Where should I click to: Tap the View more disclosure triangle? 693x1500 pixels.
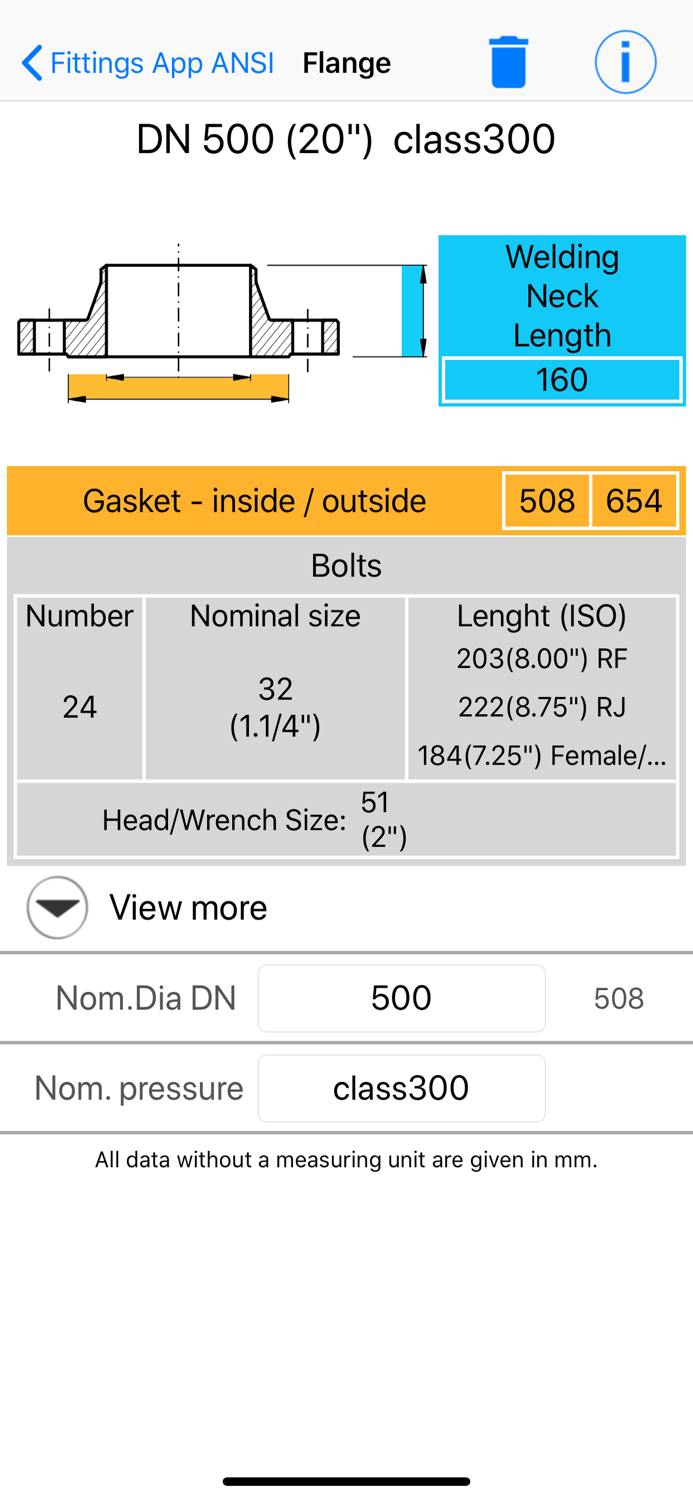coord(56,908)
